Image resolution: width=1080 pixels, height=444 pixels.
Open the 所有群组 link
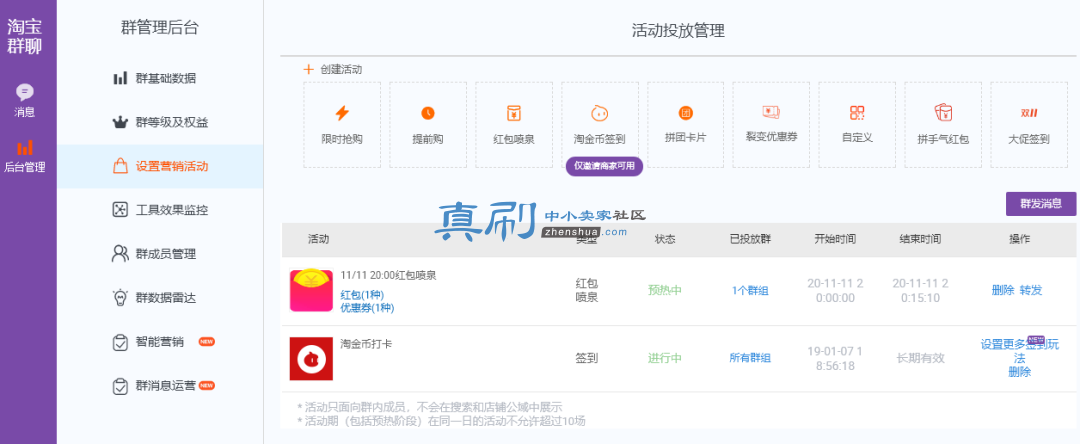[750, 358]
